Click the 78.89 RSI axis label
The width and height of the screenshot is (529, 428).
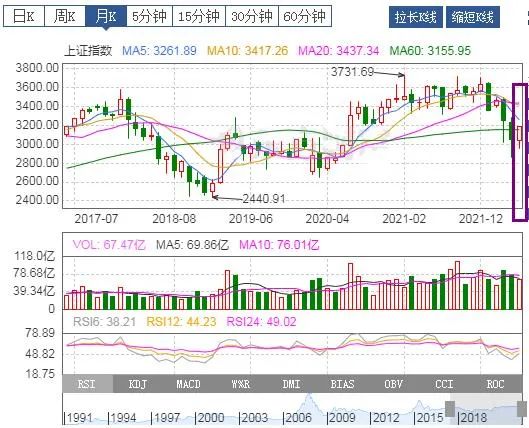[x=40, y=333]
